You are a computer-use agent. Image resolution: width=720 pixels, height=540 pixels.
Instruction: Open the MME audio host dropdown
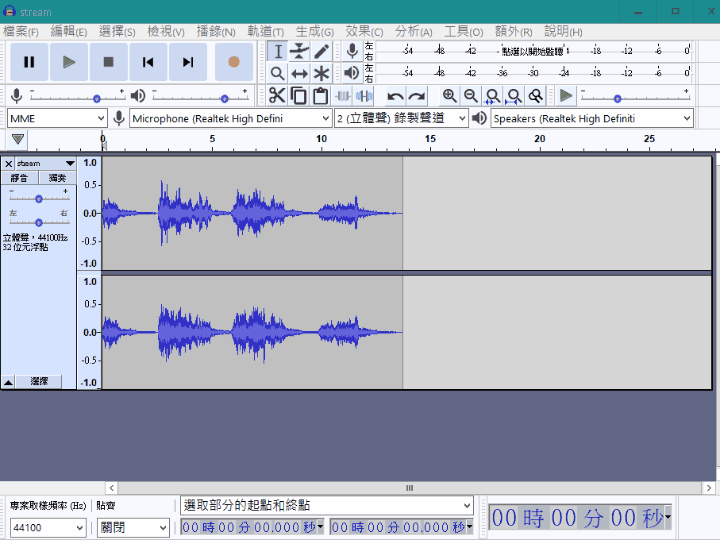(56, 118)
